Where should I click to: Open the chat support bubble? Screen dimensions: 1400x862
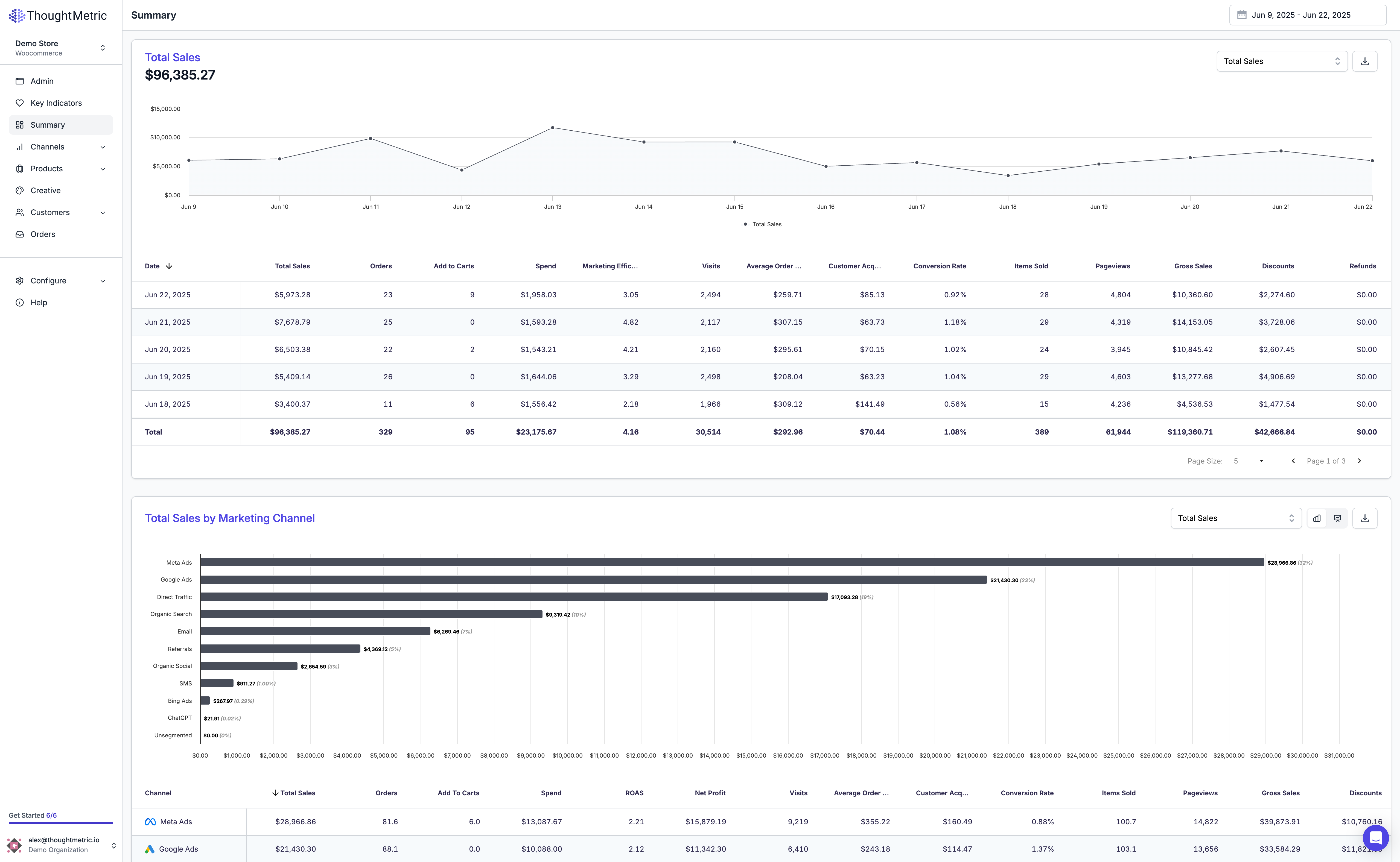click(x=1375, y=837)
